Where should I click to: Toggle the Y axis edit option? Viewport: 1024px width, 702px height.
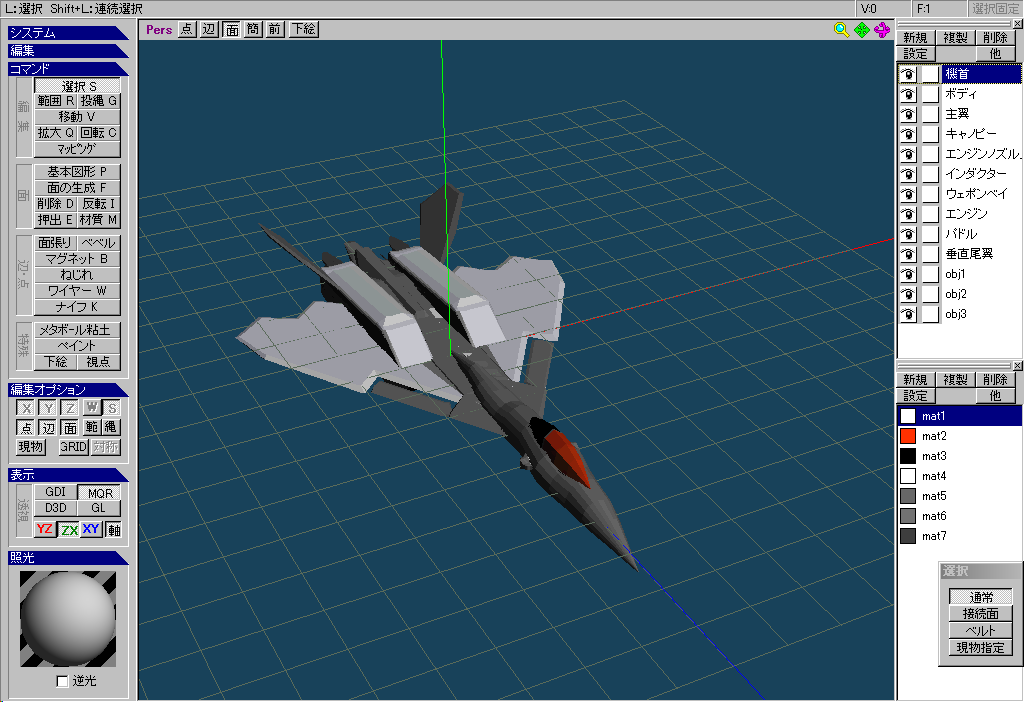(x=48, y=408)
